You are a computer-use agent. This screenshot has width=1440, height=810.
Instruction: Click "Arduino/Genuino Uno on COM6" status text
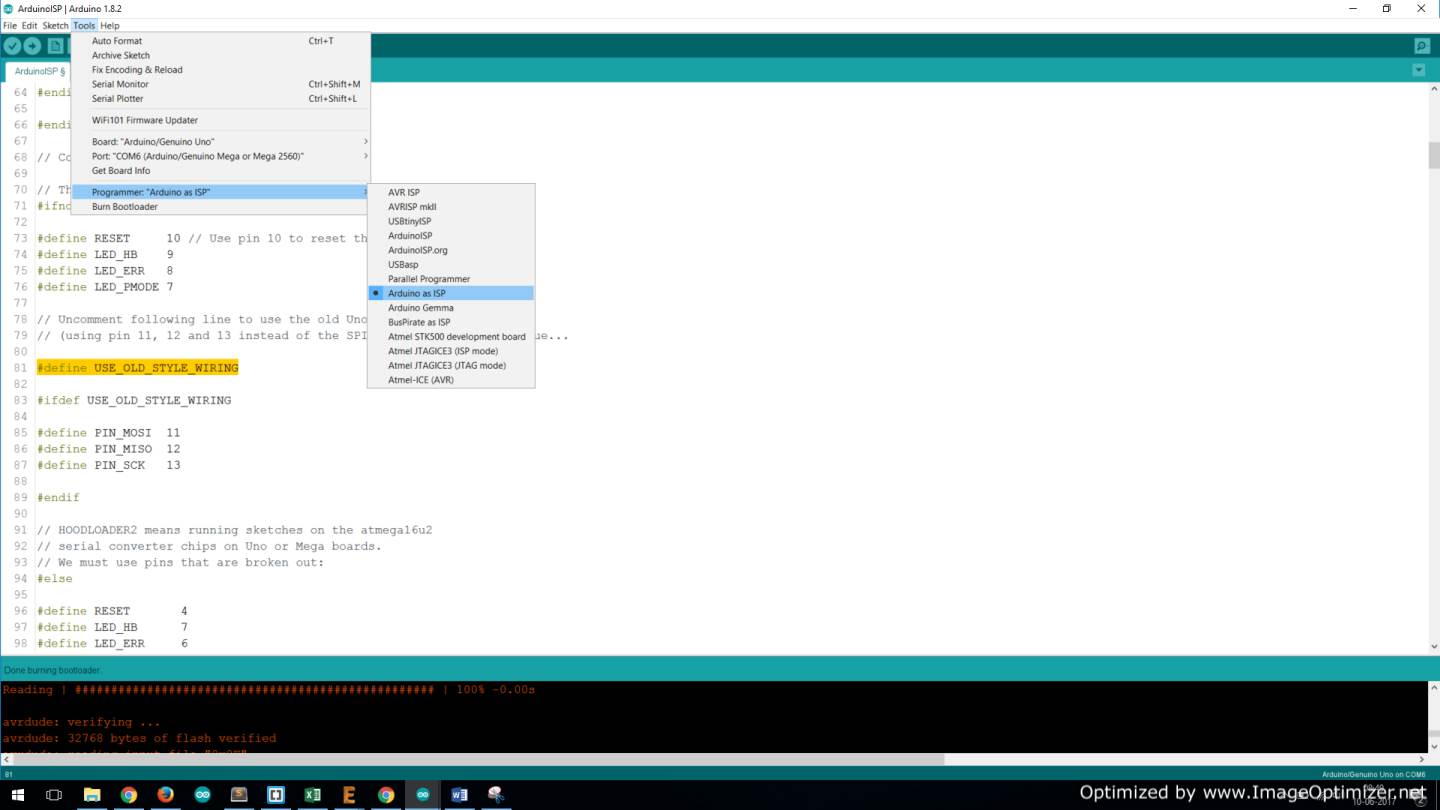click(1373, 775)
